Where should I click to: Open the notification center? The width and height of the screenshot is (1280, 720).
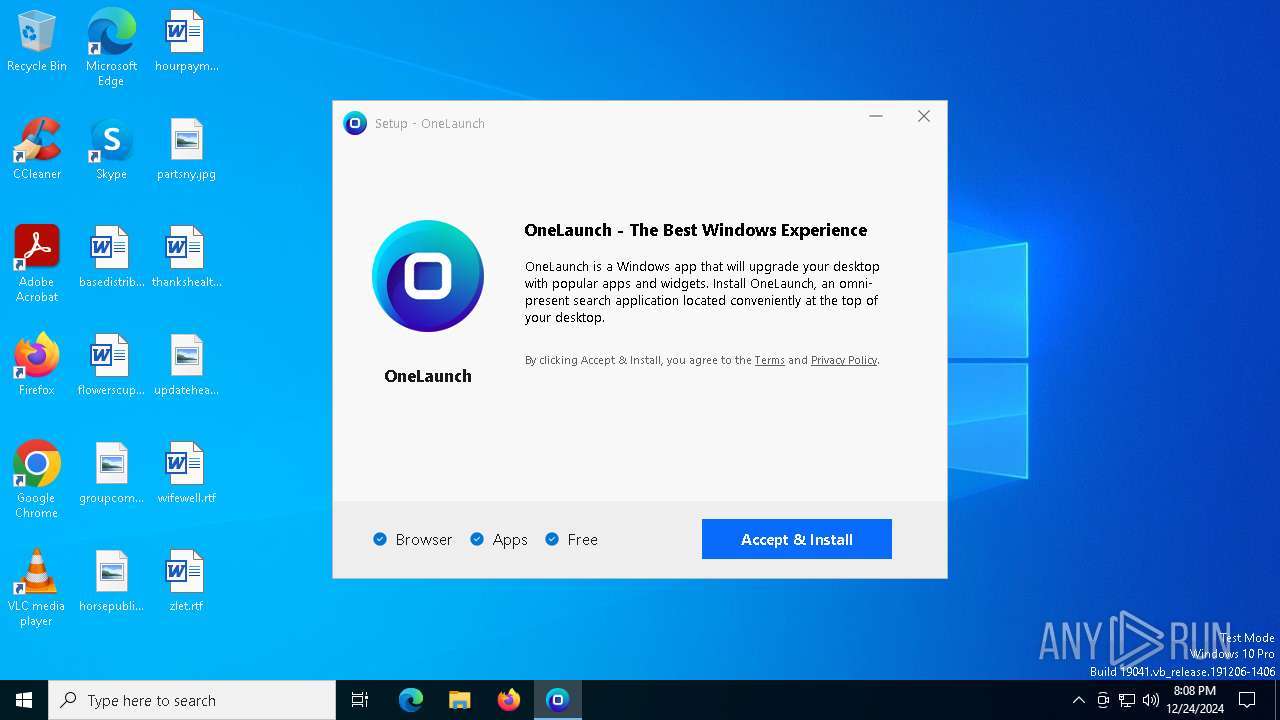(1247, 700)
